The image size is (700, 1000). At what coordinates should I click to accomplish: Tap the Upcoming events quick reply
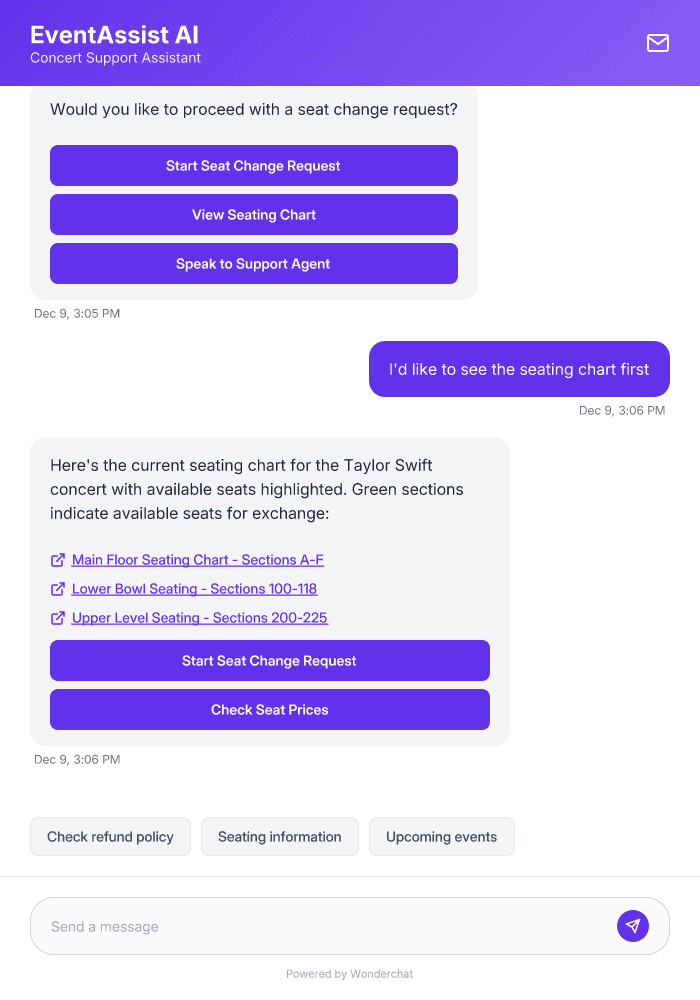click(441, 836)
